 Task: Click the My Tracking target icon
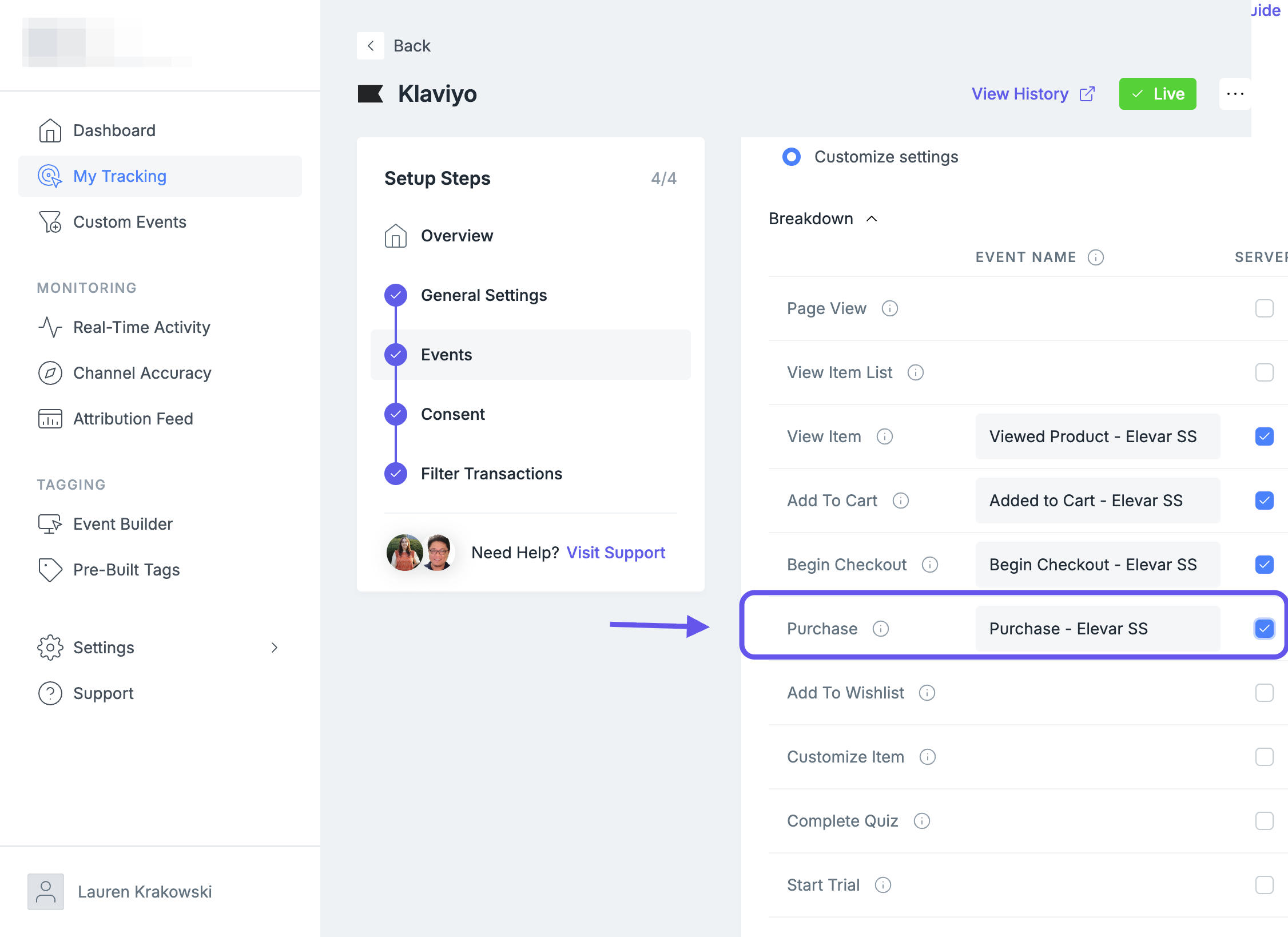pyautogui.click(x=50, y=176)
